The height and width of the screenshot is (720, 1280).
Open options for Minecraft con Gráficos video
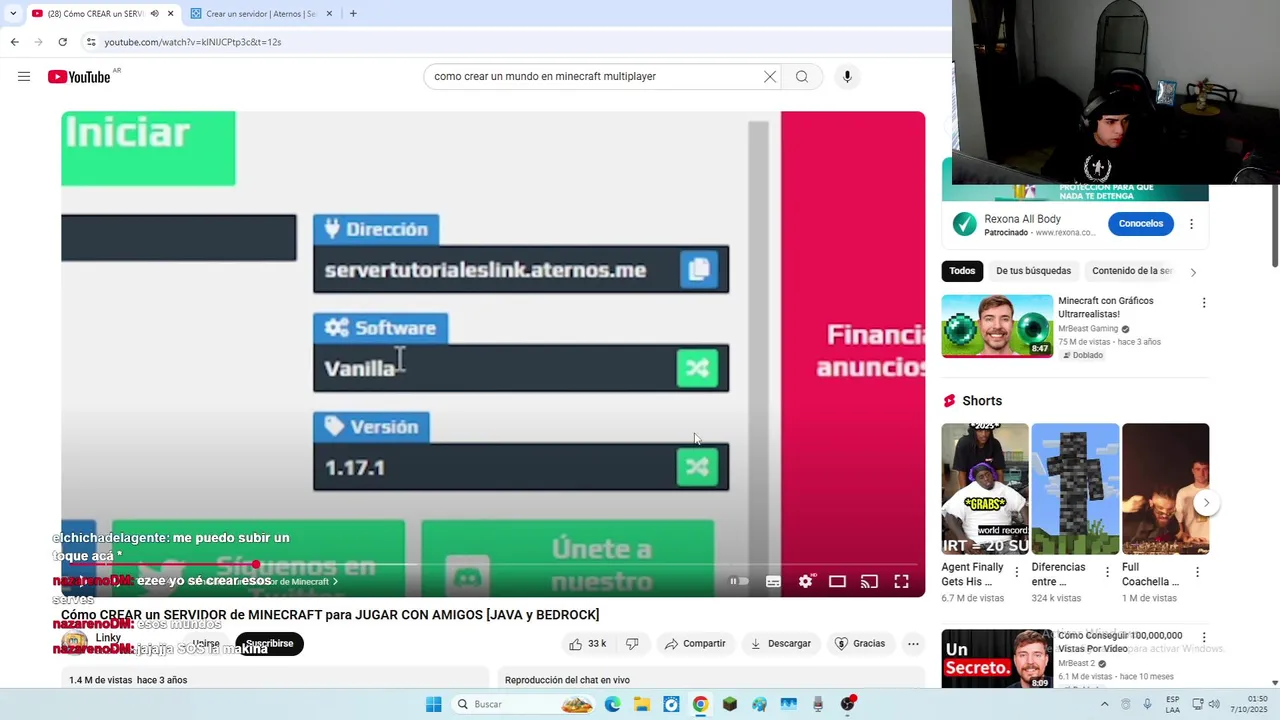[1204, 303]
